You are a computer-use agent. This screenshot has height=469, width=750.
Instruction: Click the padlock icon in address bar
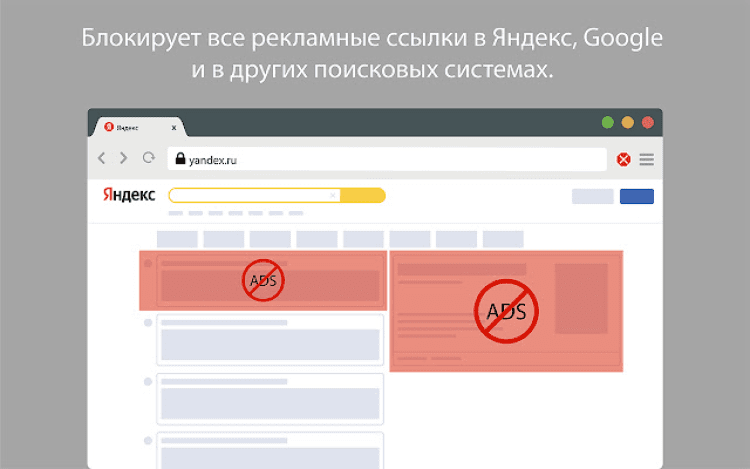(180, 158)
